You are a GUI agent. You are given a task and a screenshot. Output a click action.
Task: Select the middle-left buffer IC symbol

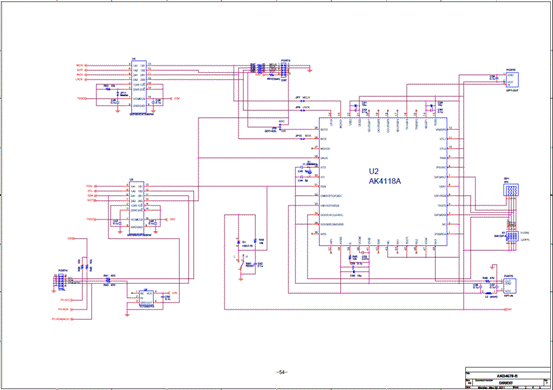(136, 207)
